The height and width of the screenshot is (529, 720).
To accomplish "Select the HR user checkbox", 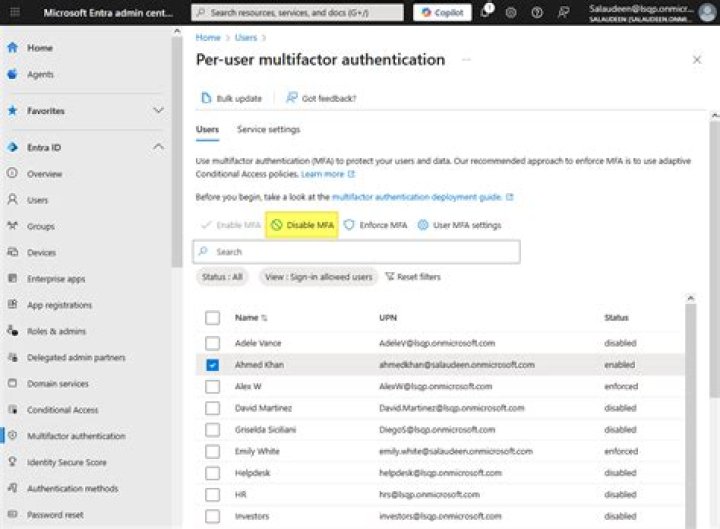I will [213, 494].
